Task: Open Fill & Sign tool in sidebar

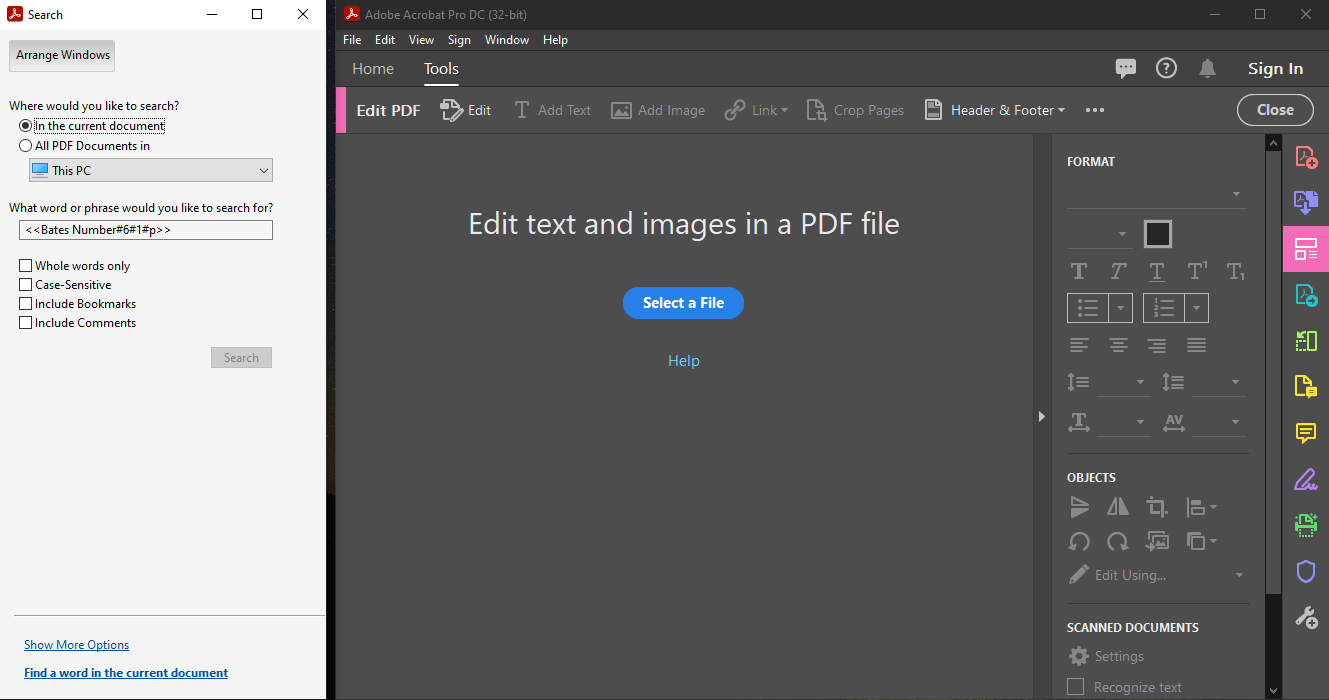Action: click(x=1306, y=479)
